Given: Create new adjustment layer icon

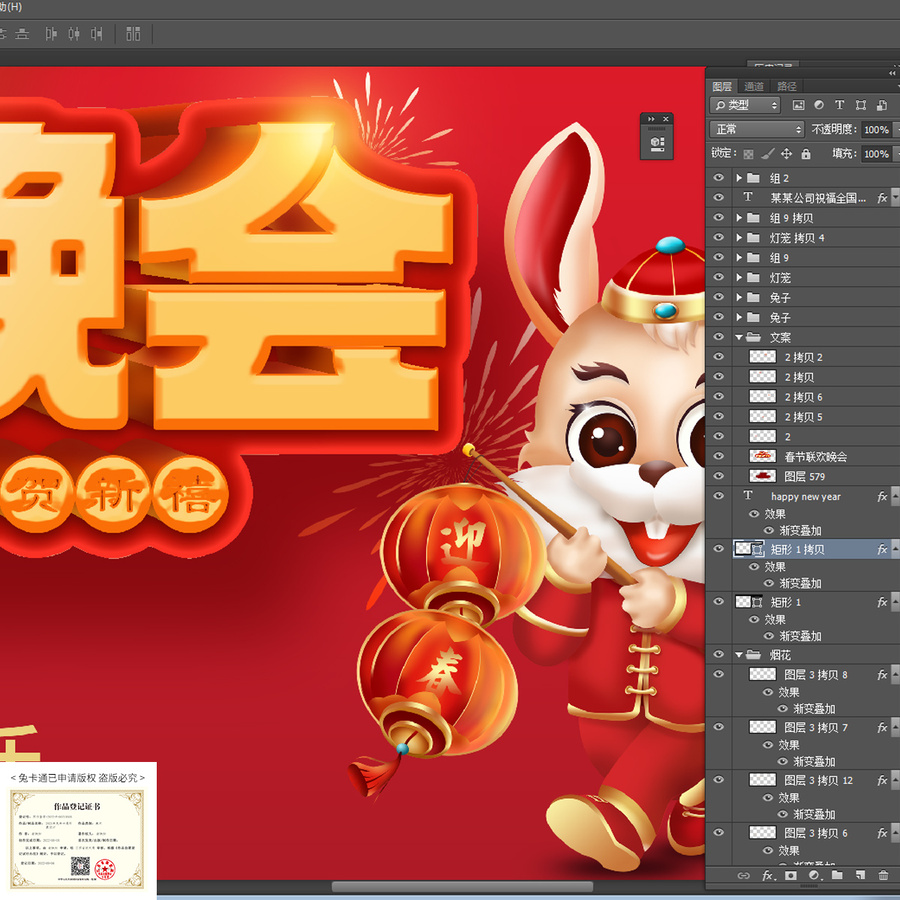Looking at the screenshot, I should coord(814,876).
